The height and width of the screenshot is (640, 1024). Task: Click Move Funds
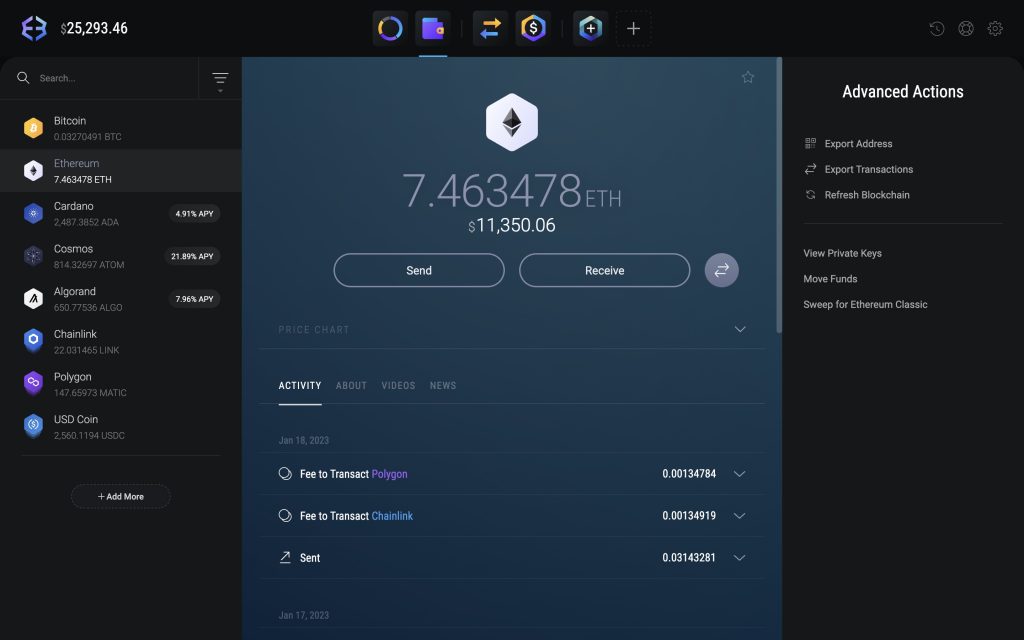(x=830, y=278)
